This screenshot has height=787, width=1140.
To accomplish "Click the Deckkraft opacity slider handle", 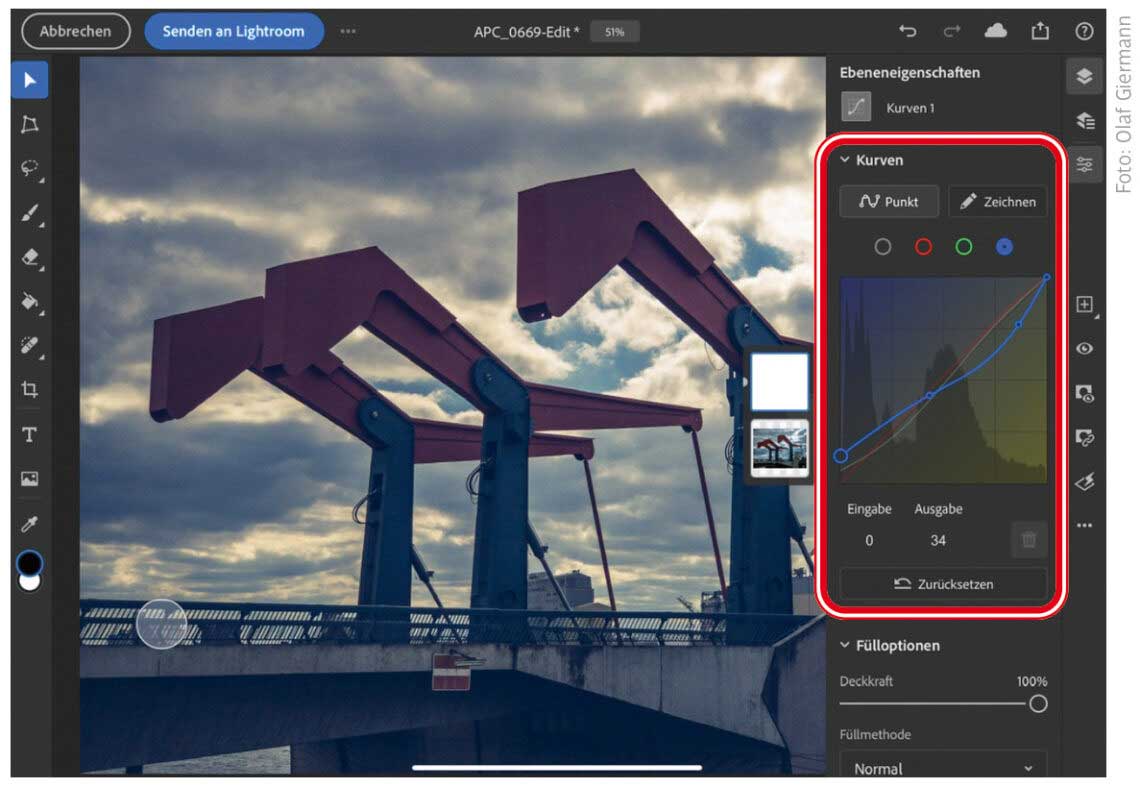I will (1038, 704).
